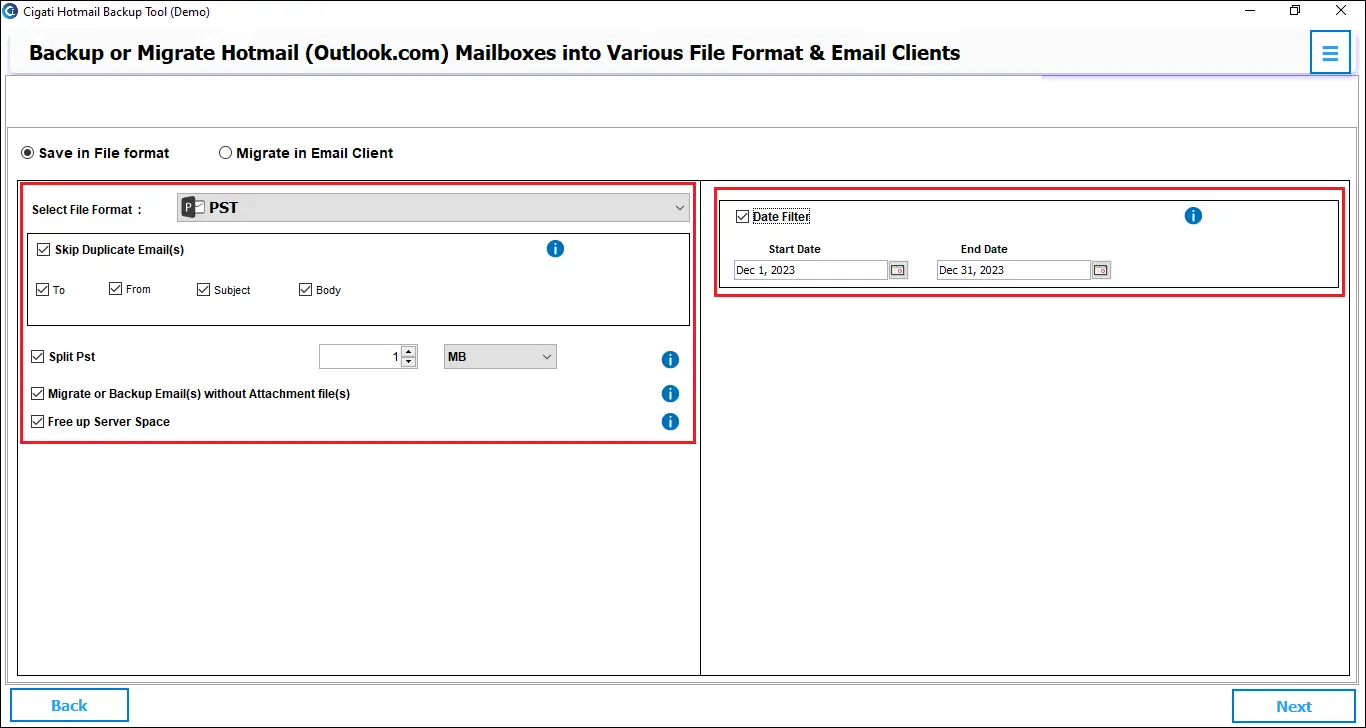Image resolution: width=1366 pixels, height=728 pixels.
Task: Select the Migrate in Email Client option
Action: [226, 153]
